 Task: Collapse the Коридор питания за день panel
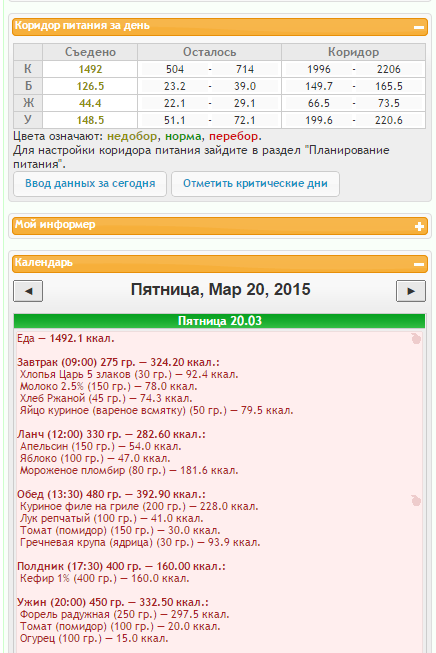pyautogui.click(x=419, y=27)
